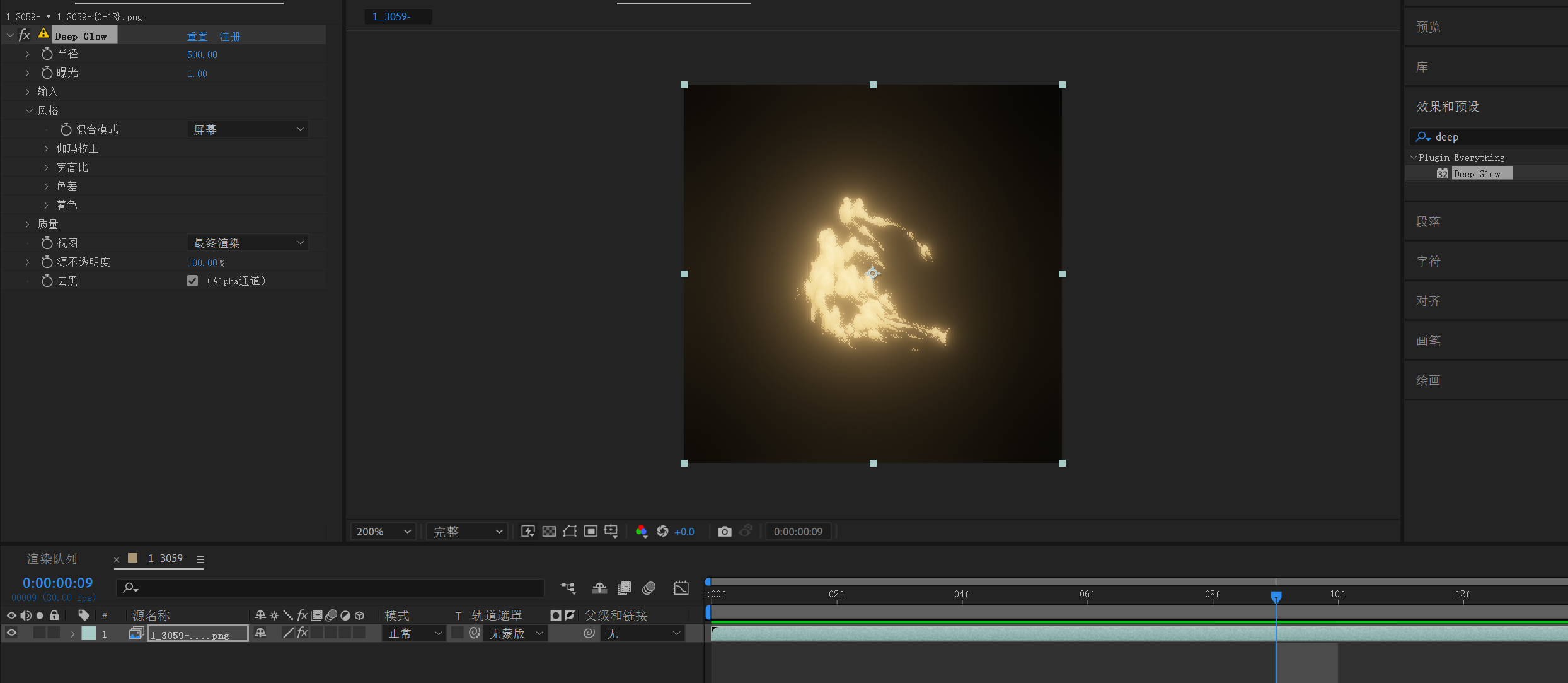This screenshot has width=1568, height=683.
Task: Take a snapshot with the camera icon
Action: [725, 532]
